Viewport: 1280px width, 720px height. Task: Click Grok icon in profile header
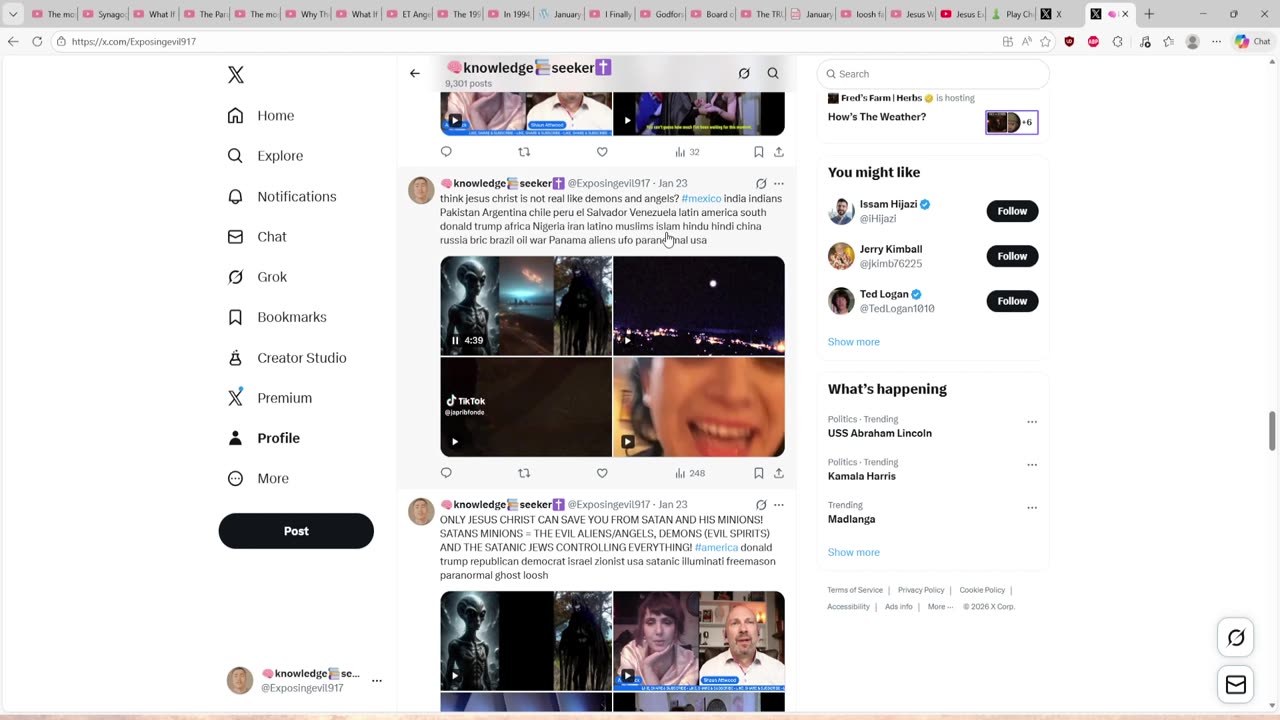[744, 73]
